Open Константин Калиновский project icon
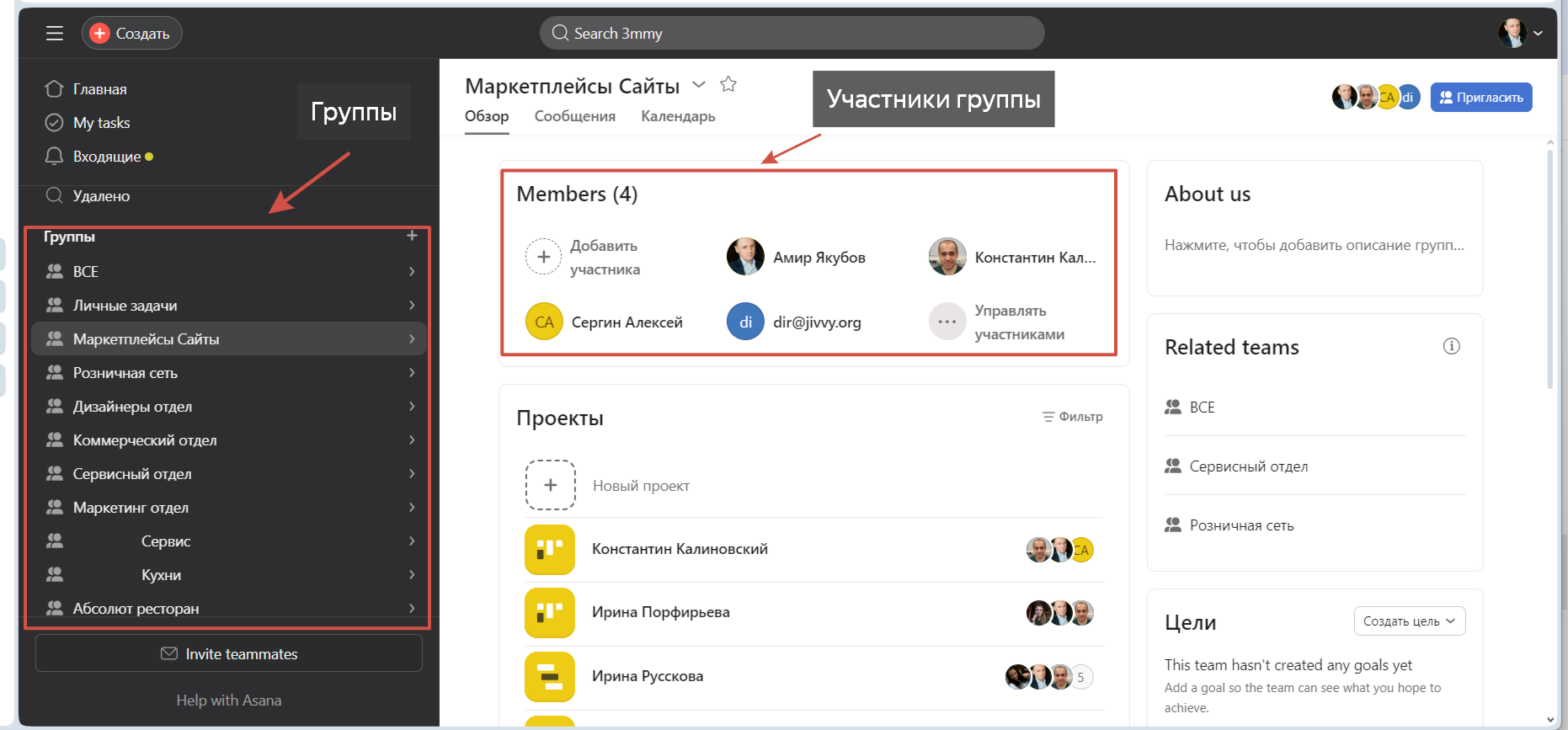The image size is (1568, 730). (550, 549)
